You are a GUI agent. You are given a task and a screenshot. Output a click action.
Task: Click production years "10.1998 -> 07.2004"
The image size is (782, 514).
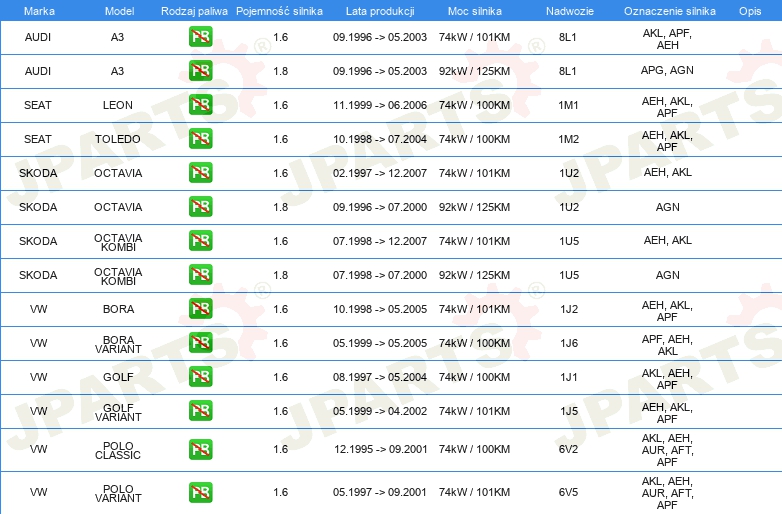click(380, 139)
